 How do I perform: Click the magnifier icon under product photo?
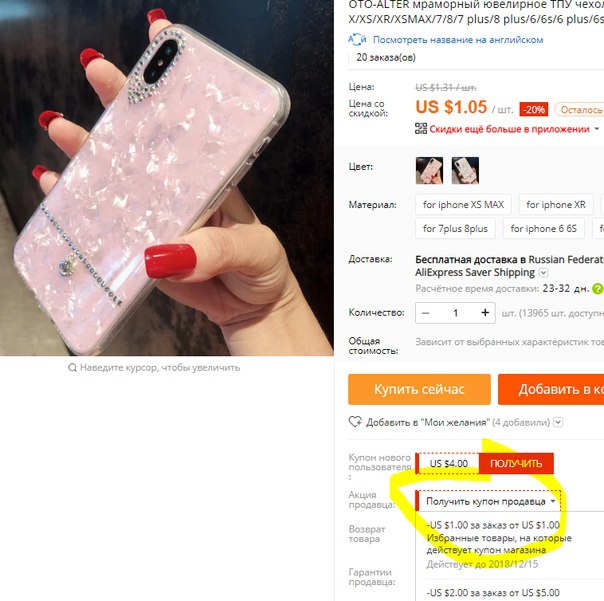point(72,368)
